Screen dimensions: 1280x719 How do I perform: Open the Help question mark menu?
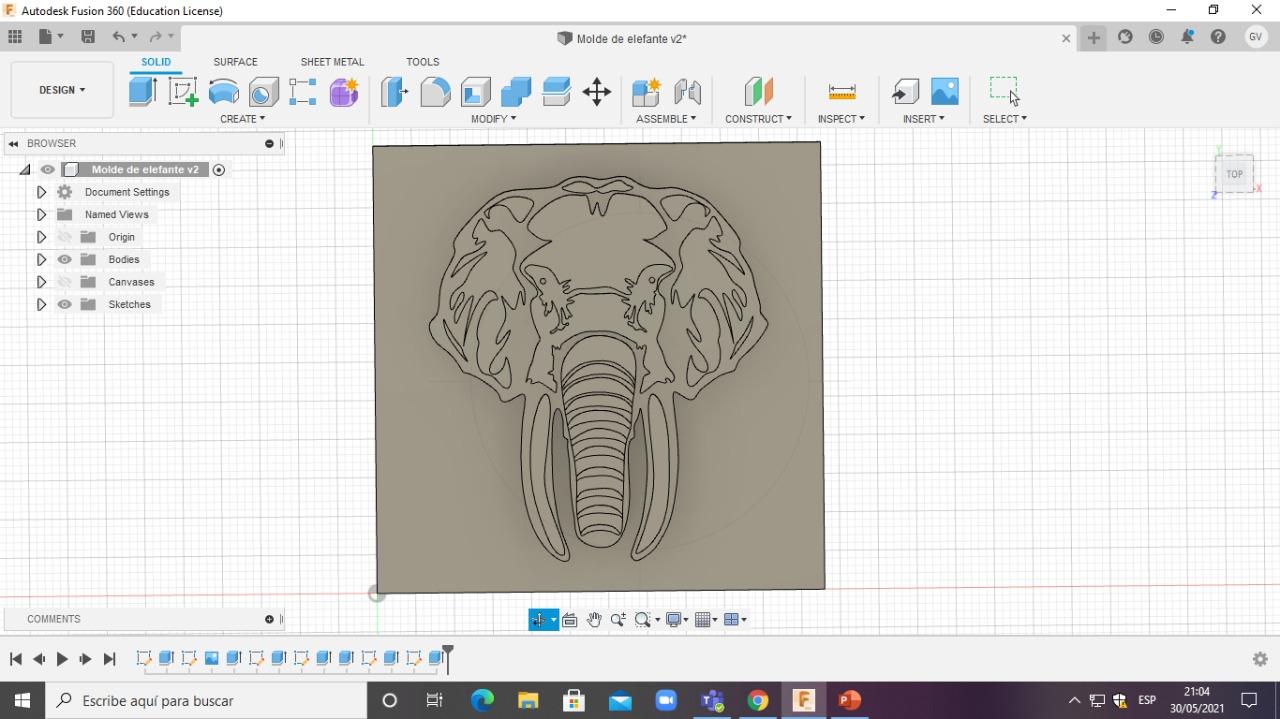coord(1218,37)
